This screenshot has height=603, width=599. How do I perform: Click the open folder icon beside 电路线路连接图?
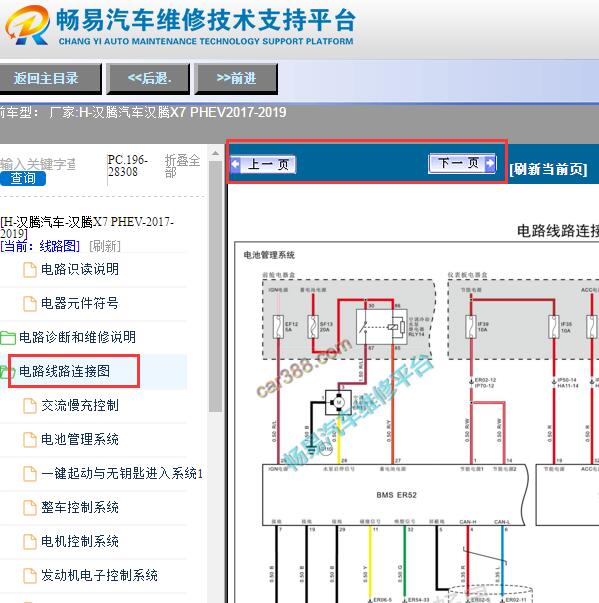7,371
